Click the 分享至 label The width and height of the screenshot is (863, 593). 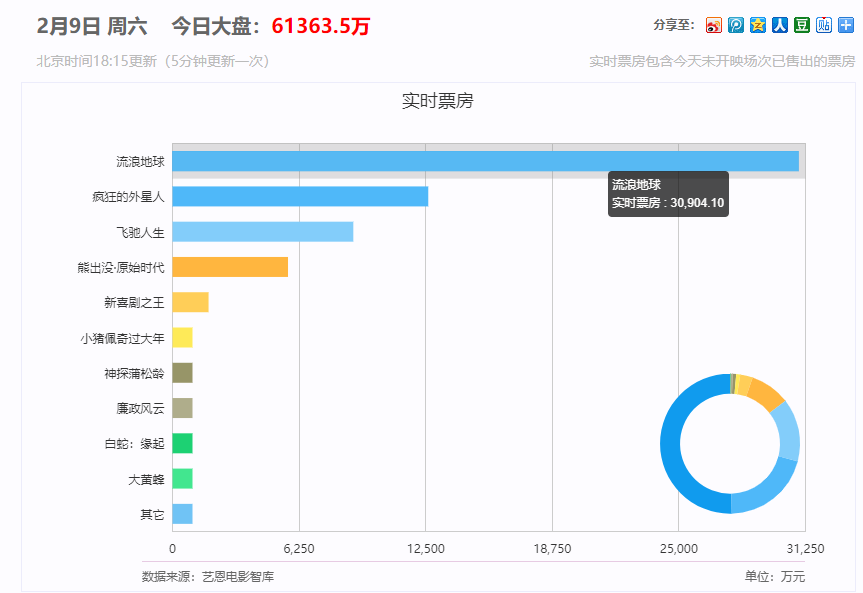coord(674,25)
